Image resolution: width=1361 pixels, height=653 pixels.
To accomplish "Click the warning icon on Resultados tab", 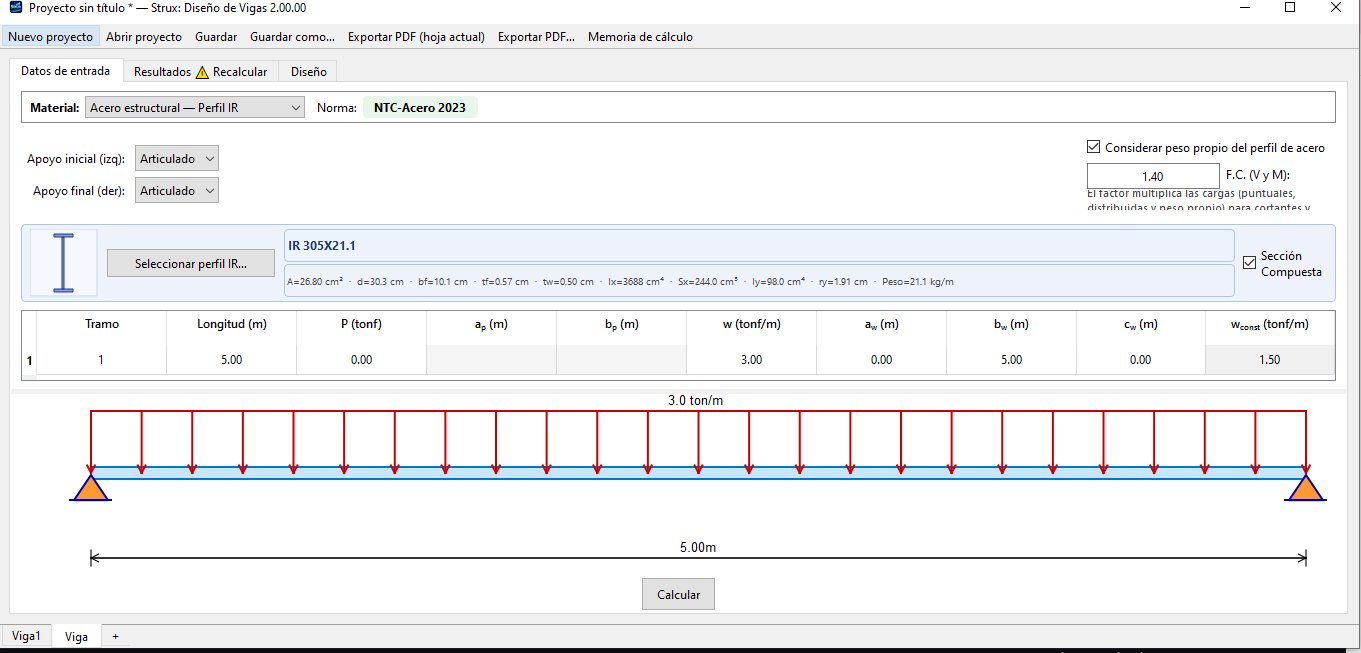I will click(x=202, y=72).
